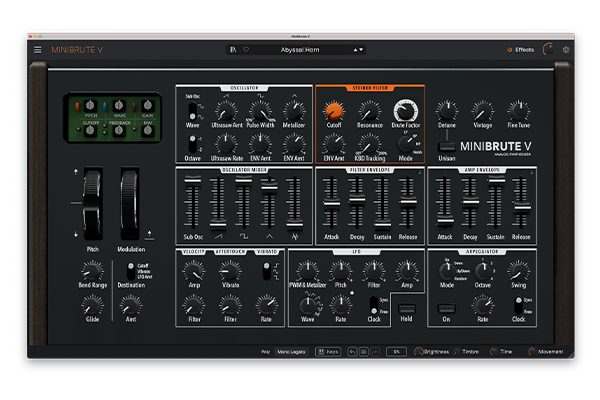
Task: Turn the arpeggiator On button
Action: tap(446, 309)
